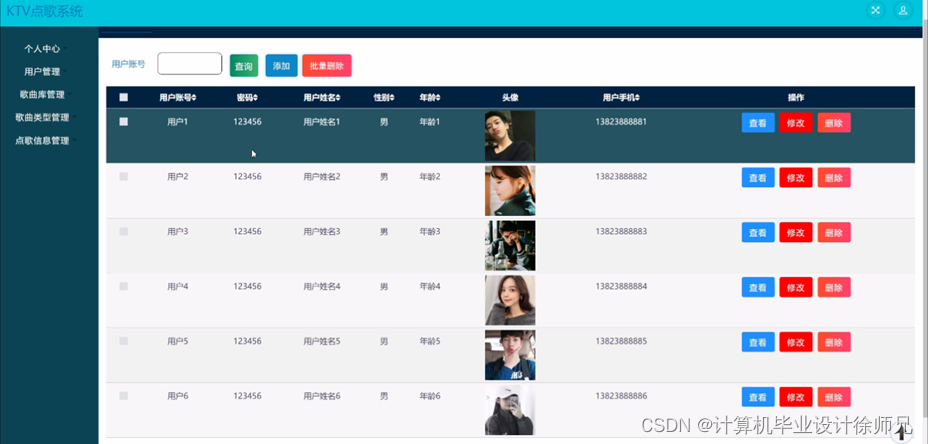Open avatar photo of 用户5
928x444 pixels.
[x=510, y=355]
